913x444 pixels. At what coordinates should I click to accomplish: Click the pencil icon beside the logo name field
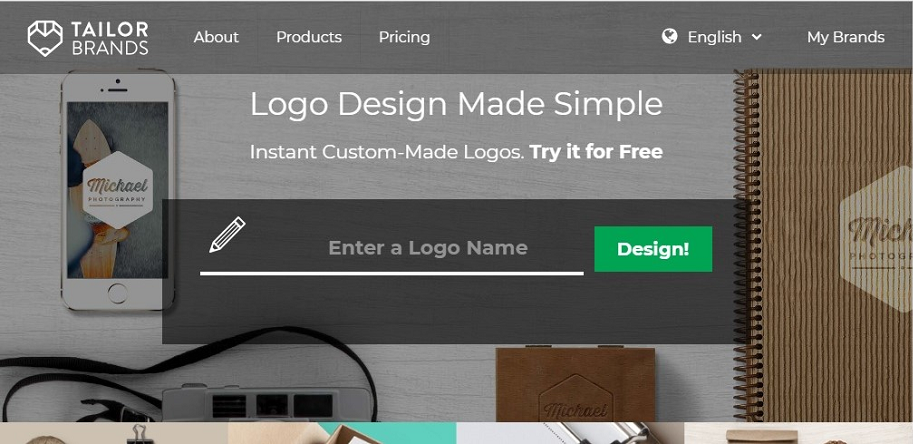227,235
